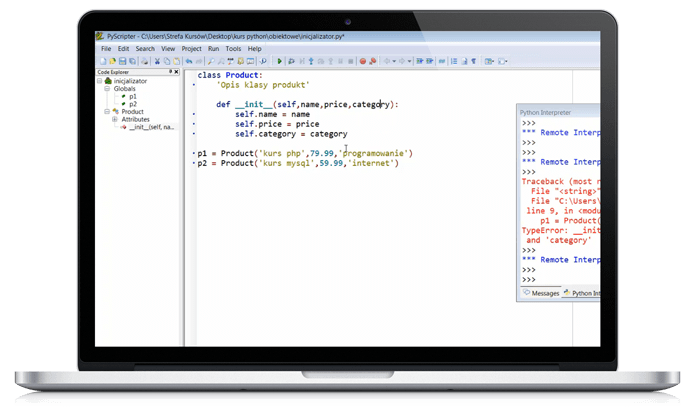
Task: Start debugging with the Debug icon
Action: pos(291,61)
